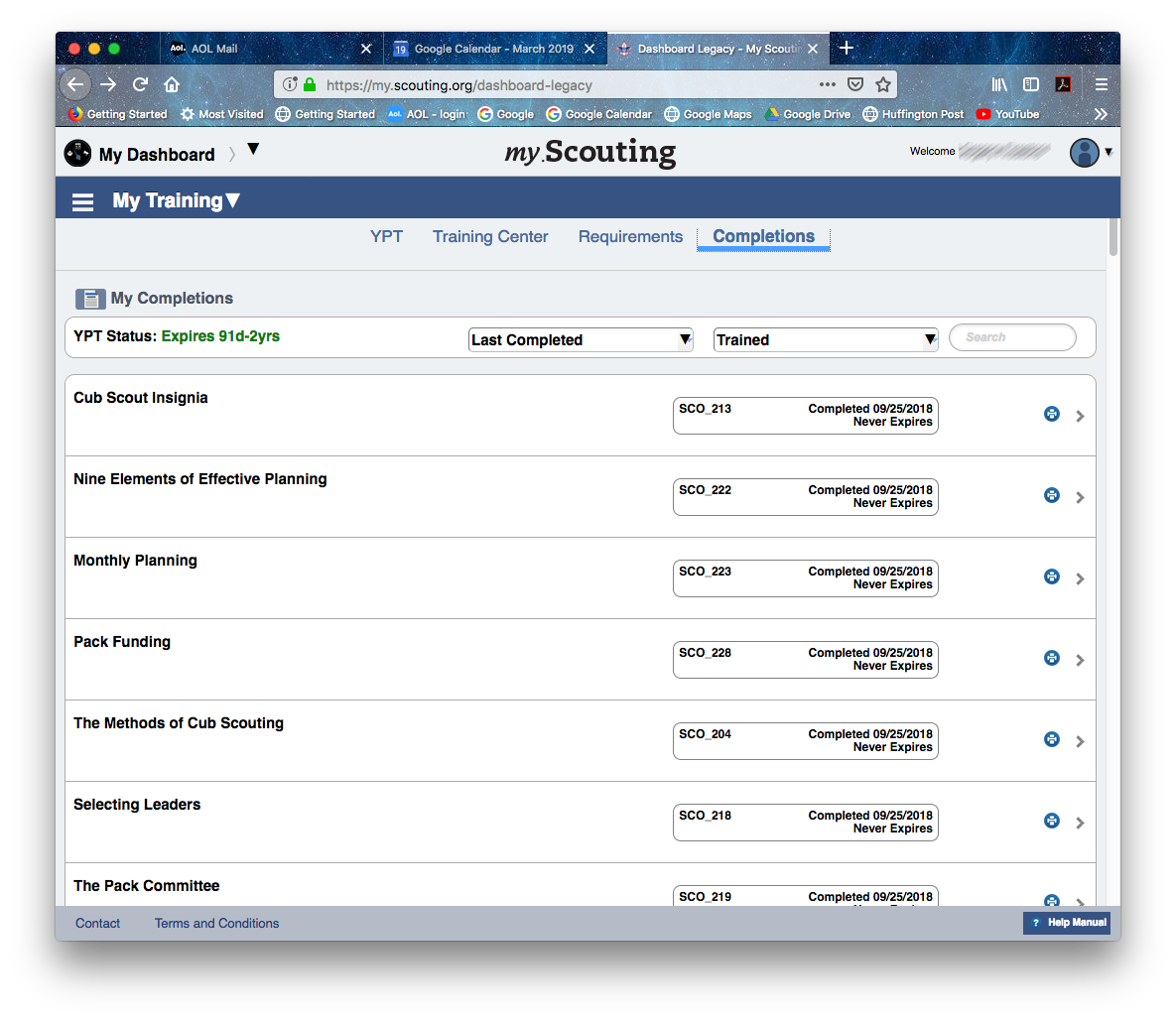
Task: Go back to the previous page
Action: point(75,84)
